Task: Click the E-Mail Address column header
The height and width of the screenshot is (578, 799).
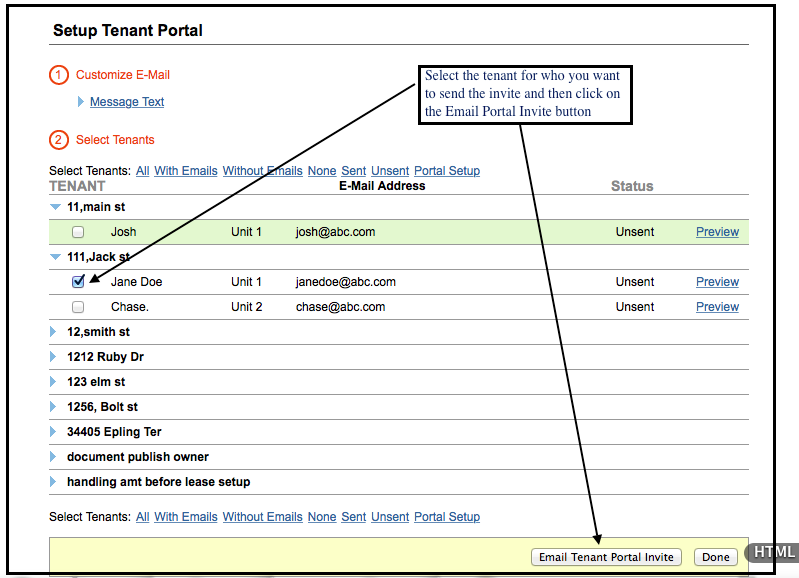Action: click(382, 186)
